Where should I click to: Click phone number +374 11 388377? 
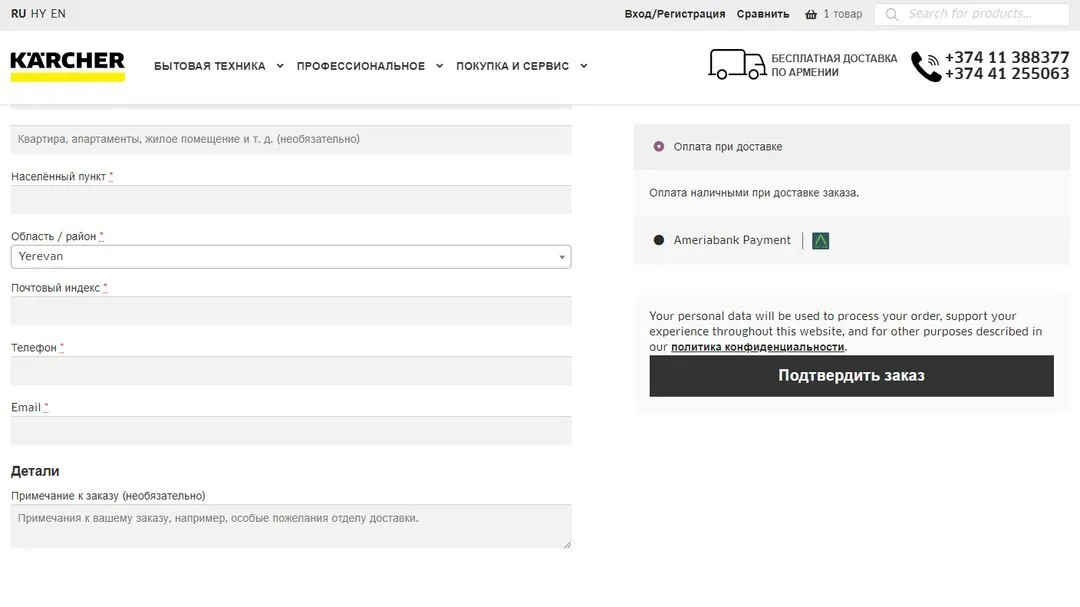(x=1007, y=57)
